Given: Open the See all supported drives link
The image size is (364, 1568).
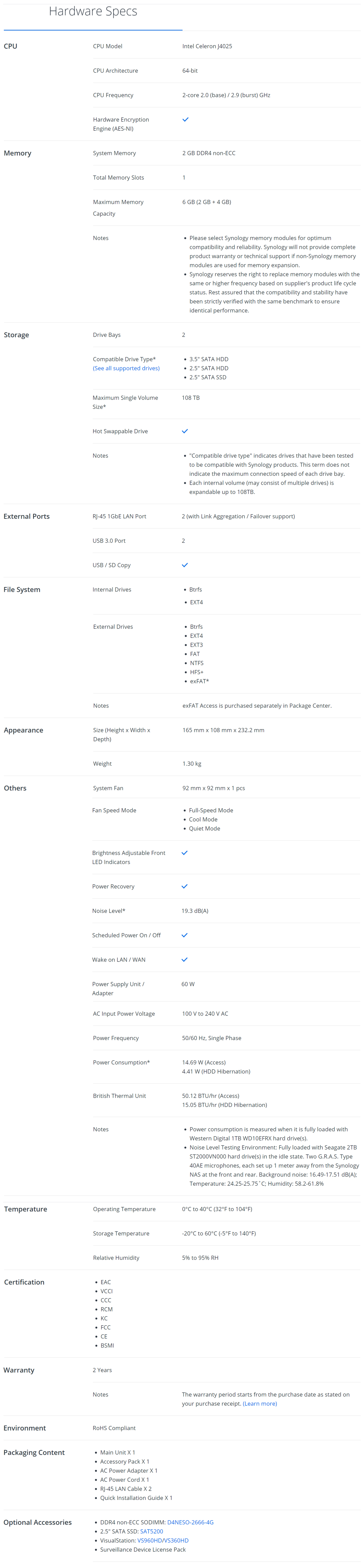Looking at the screenshot, I should click(x=126, y=368).
